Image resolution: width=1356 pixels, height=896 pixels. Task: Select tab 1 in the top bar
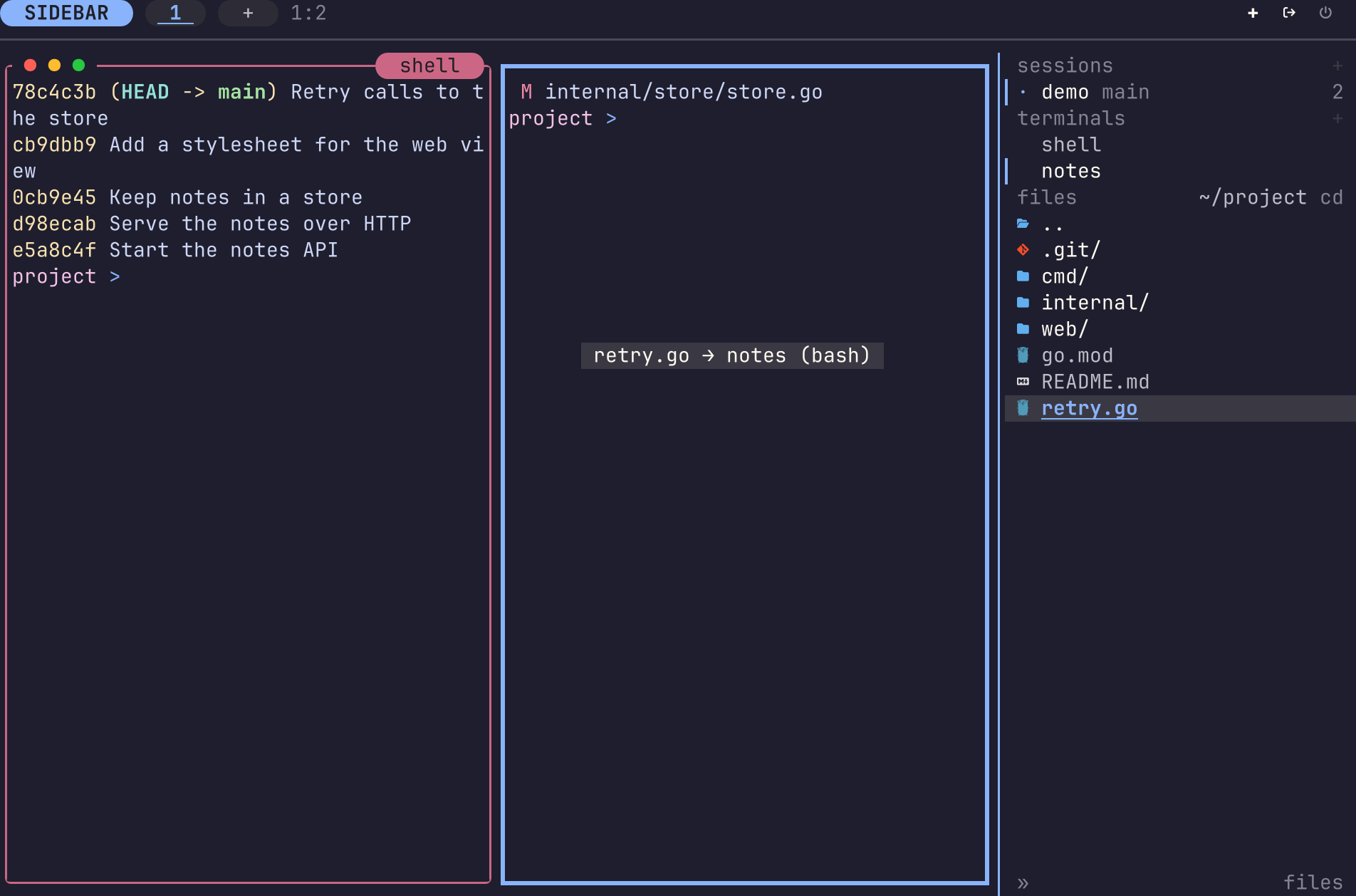(175, 13)
